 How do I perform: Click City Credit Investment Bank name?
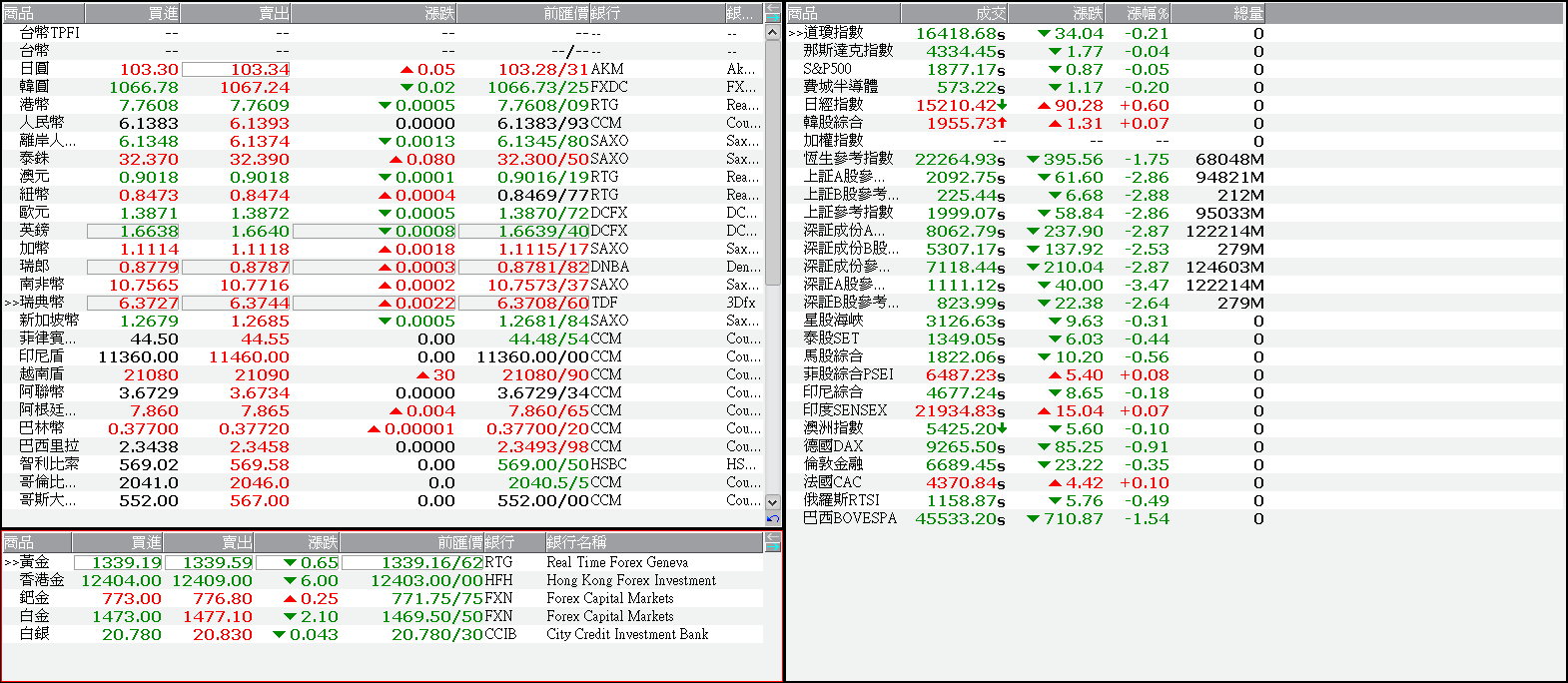627,634
